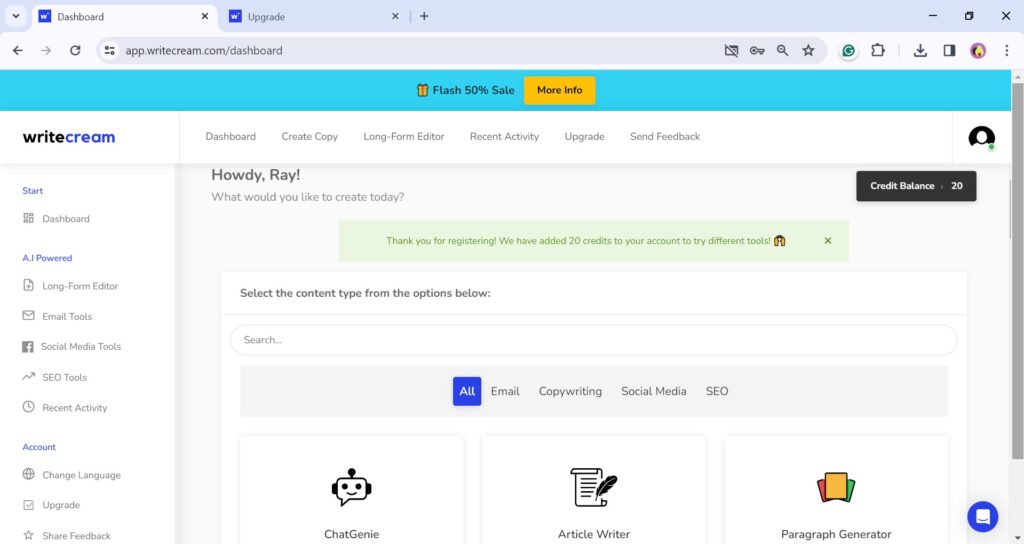The height and width of the screenshot is (544, 1024).
Task: View site information icon in the address bar
Action: click(110, 50)
